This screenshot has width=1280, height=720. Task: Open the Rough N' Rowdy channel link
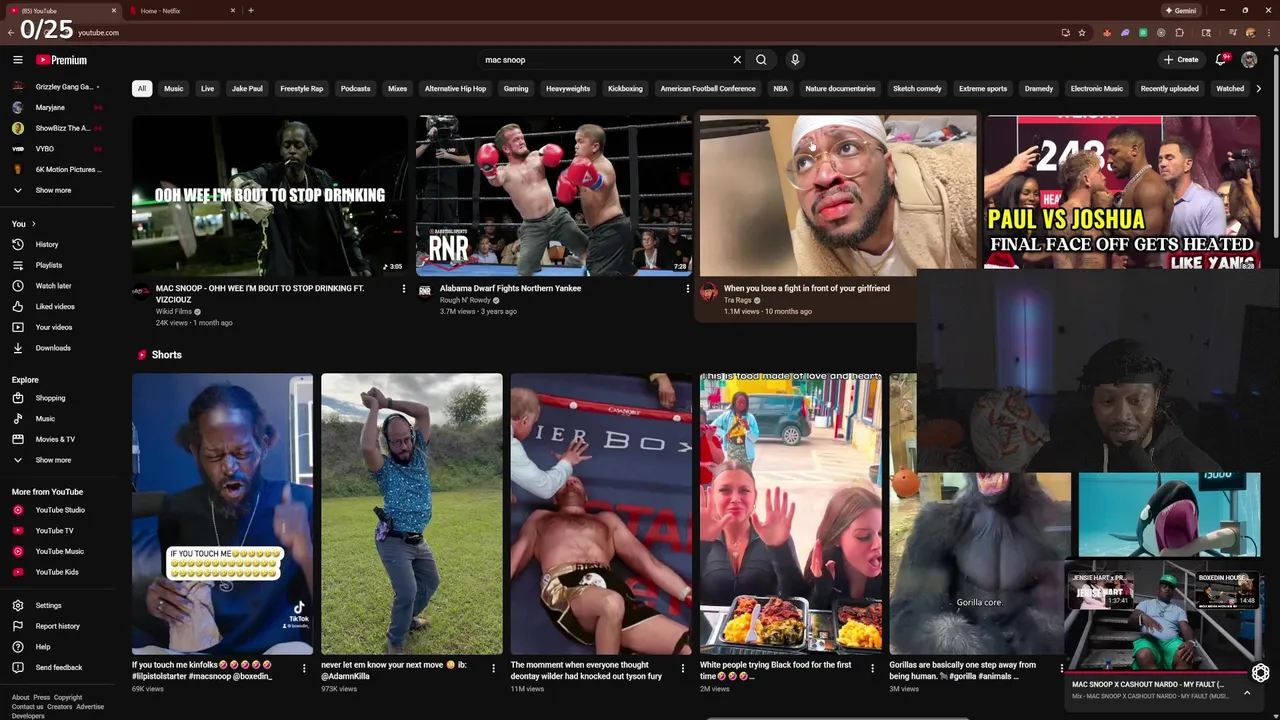(465, 300)
